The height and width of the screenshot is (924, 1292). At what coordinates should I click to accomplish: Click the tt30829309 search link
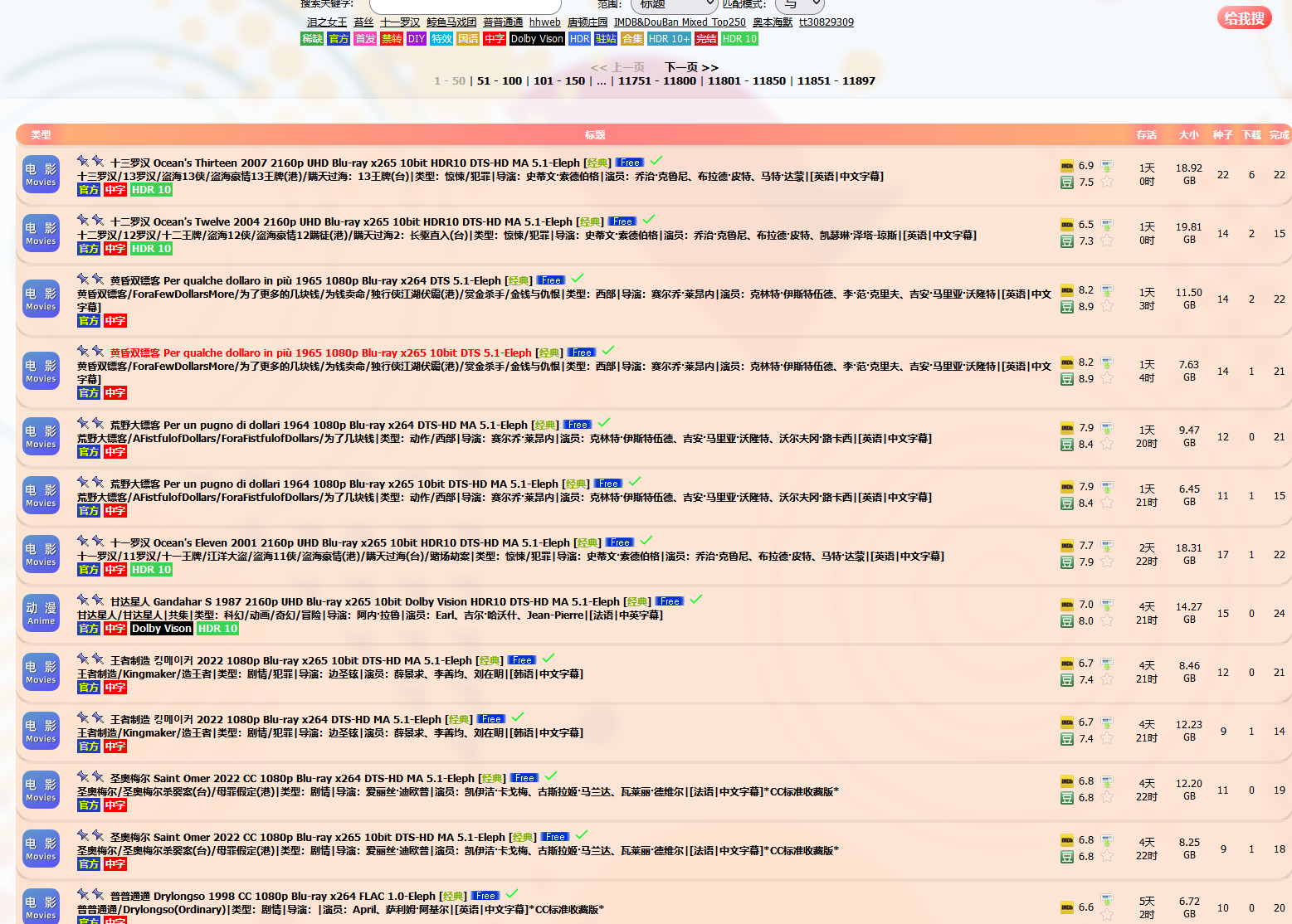(826, 22)
